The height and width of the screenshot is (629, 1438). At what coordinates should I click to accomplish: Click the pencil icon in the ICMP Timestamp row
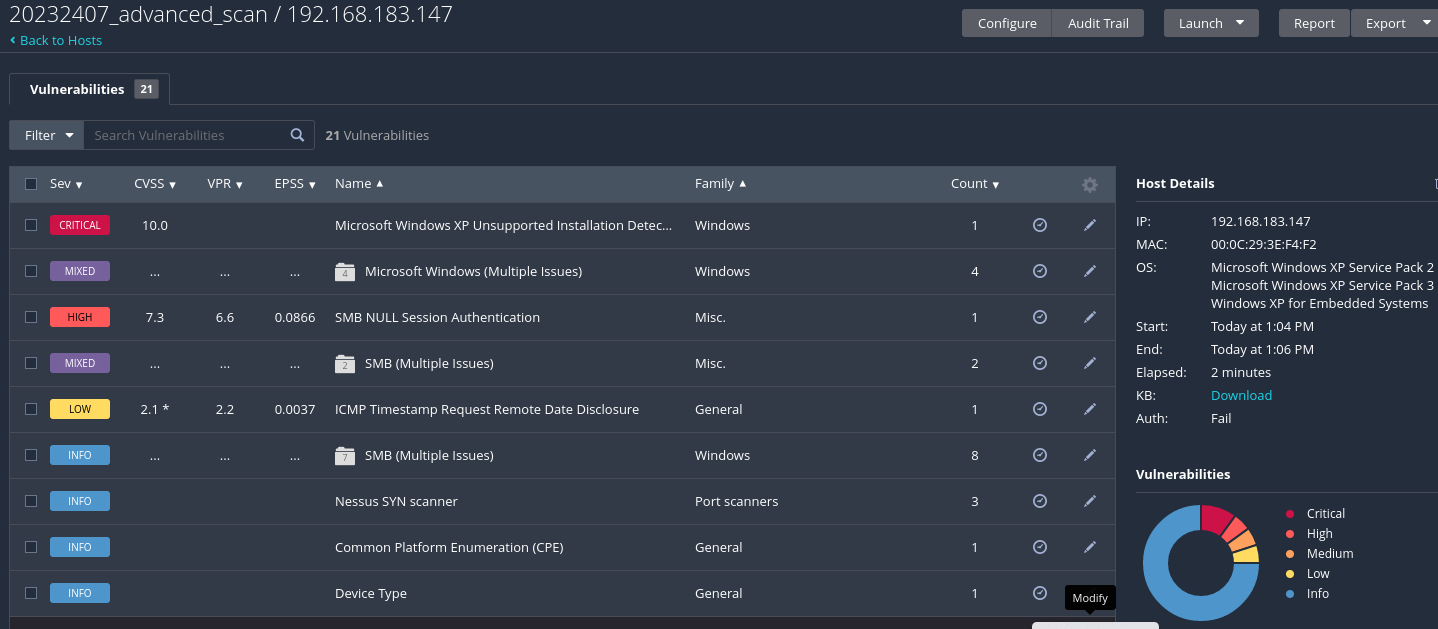[1090, 409]
